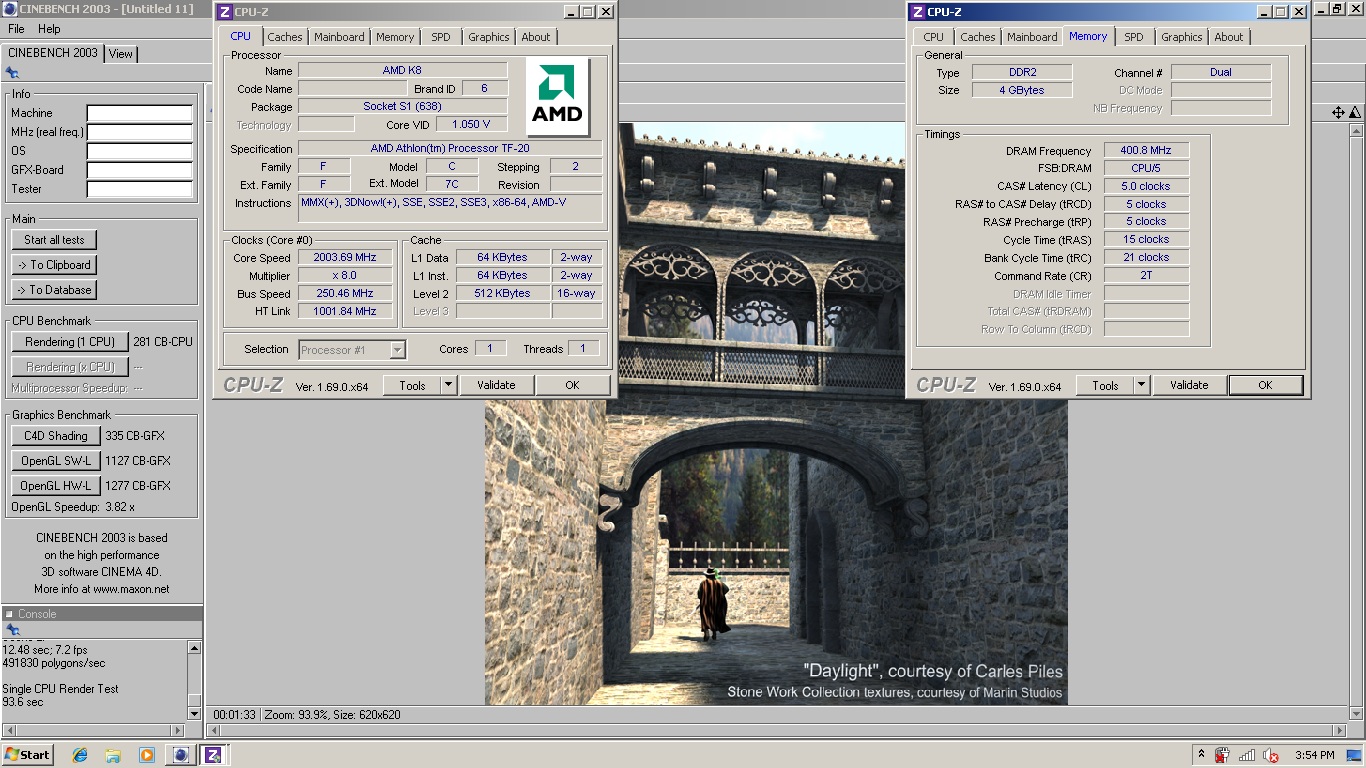Select the CINEBENCH 2003 tab

53,53
